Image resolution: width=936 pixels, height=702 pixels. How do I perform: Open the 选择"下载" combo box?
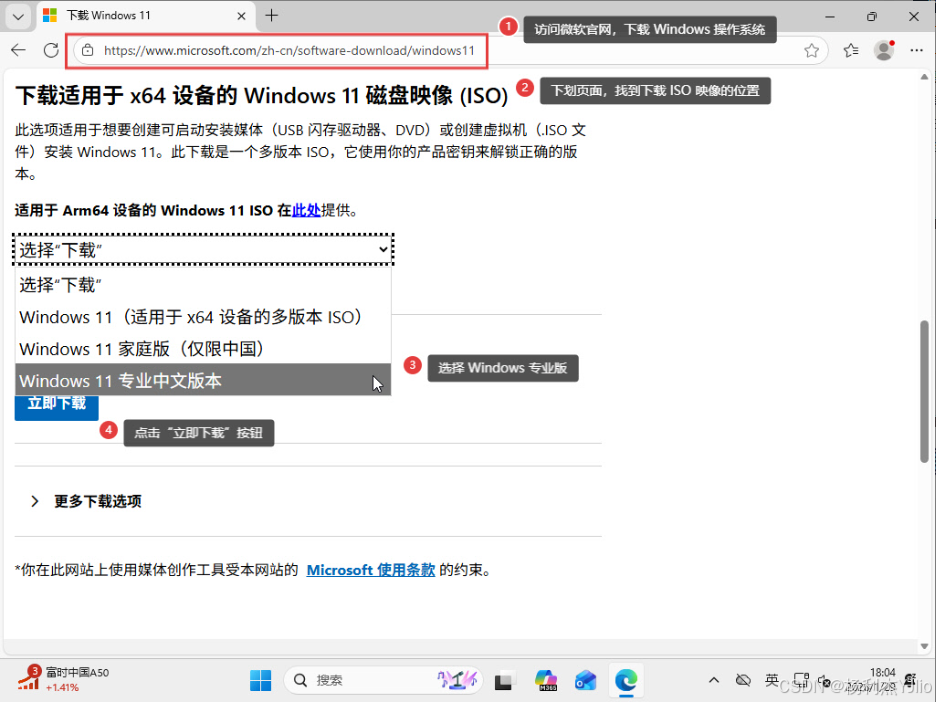(x=200, y=249)
